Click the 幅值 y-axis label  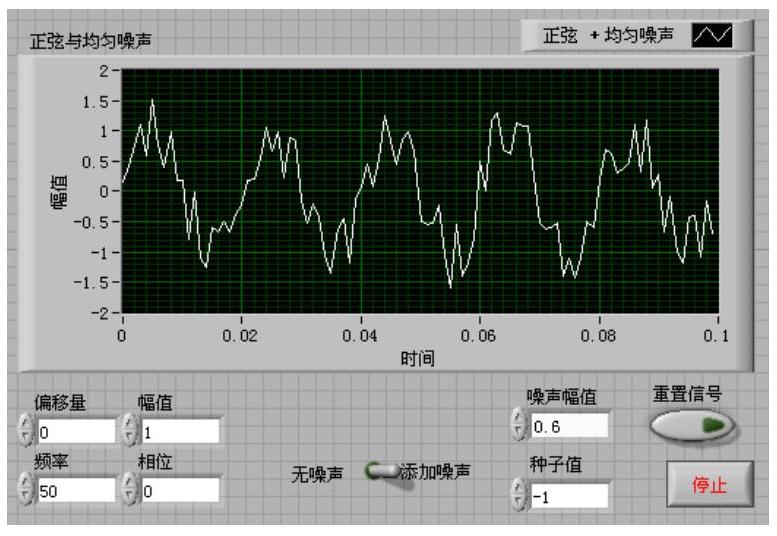click(x=59, y=192)
